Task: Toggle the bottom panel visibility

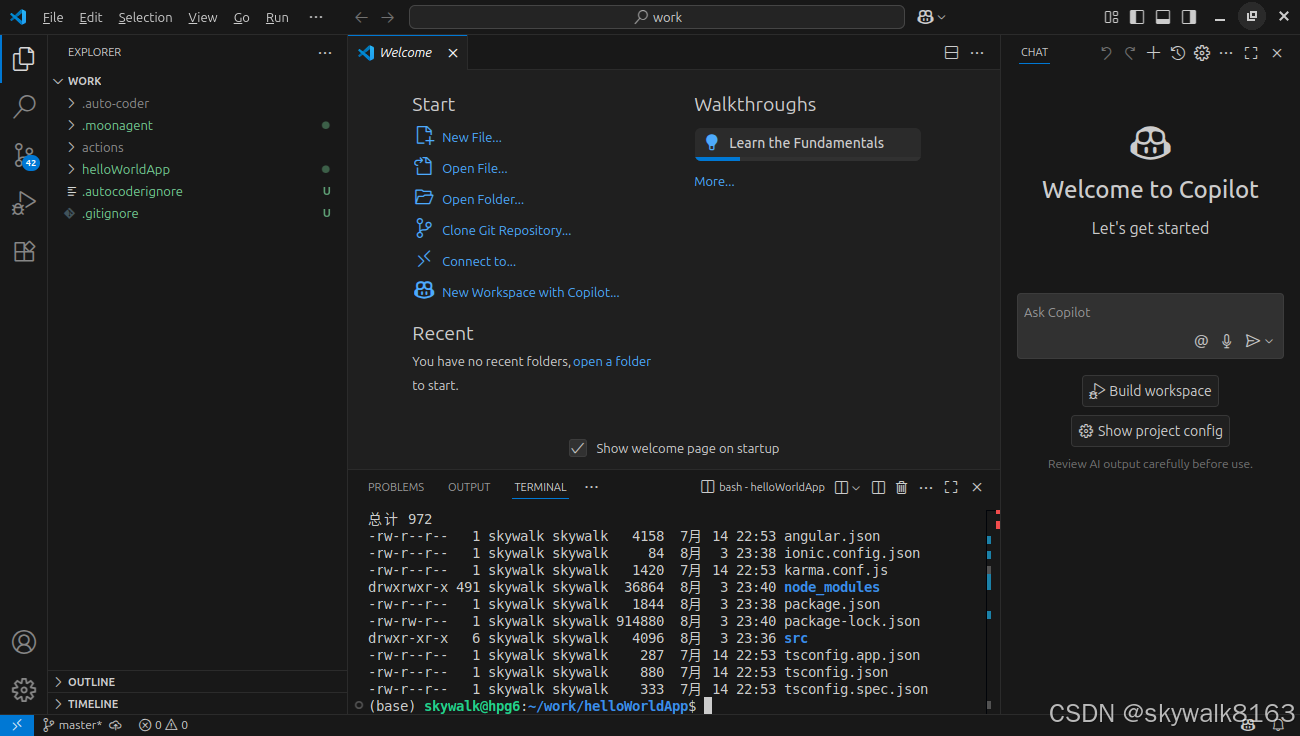Action: click(x=1163, y=17)
